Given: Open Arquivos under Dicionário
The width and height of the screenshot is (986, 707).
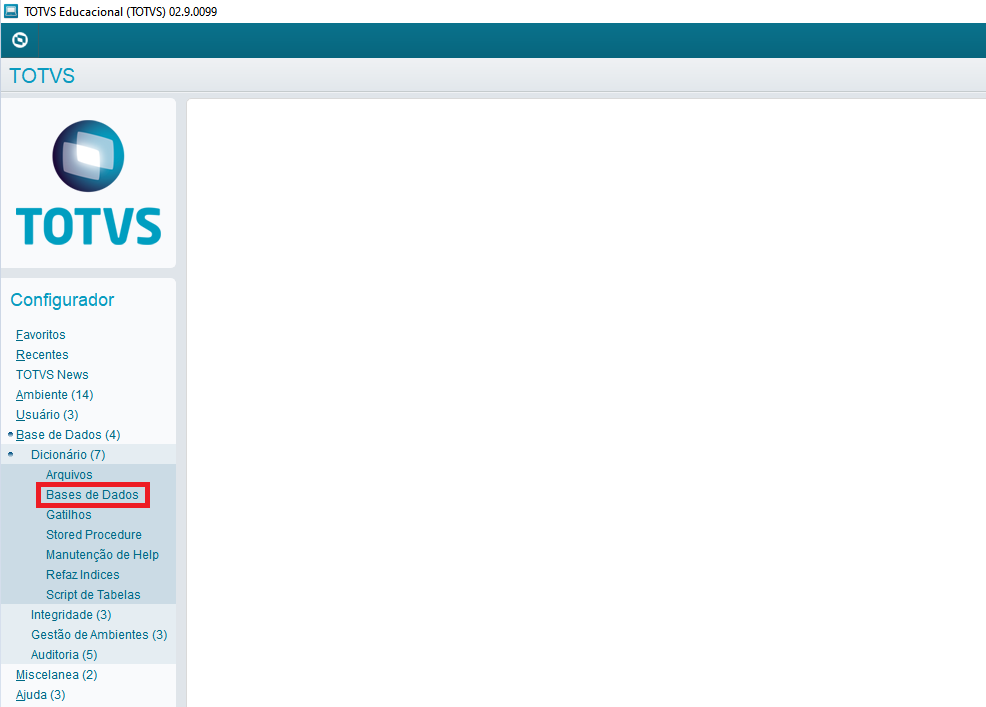Looking at the screenshot, I should point(69,475).
